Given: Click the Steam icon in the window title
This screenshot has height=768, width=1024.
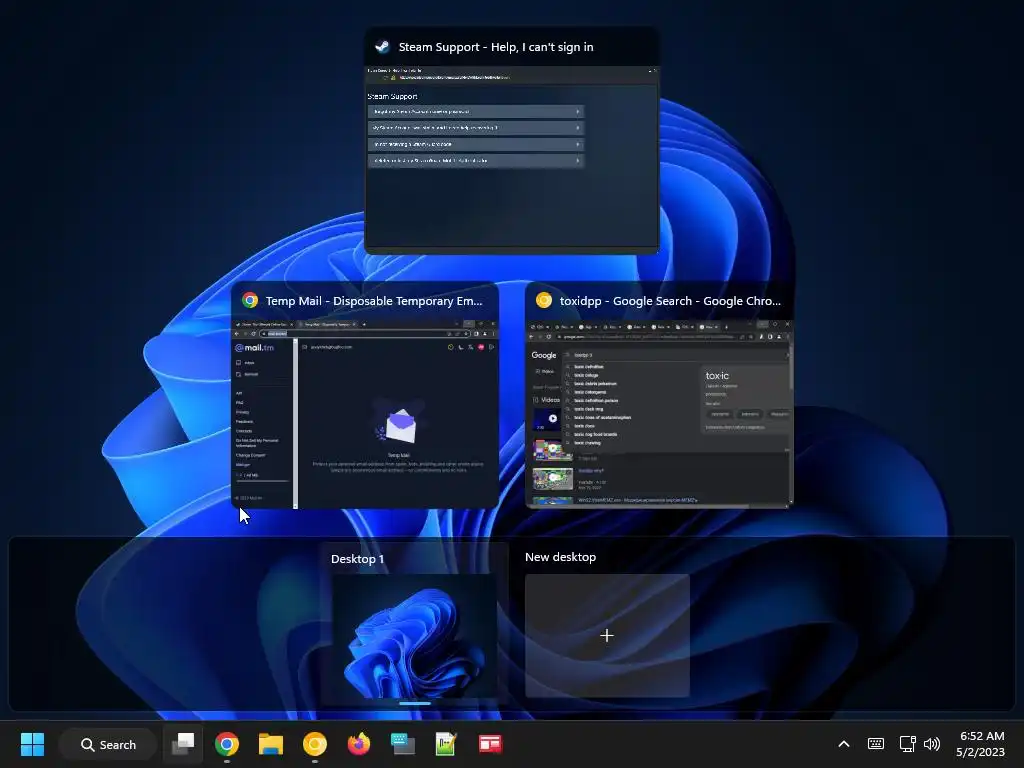Looking at the screenshot, I should click(x=382, y=47).
